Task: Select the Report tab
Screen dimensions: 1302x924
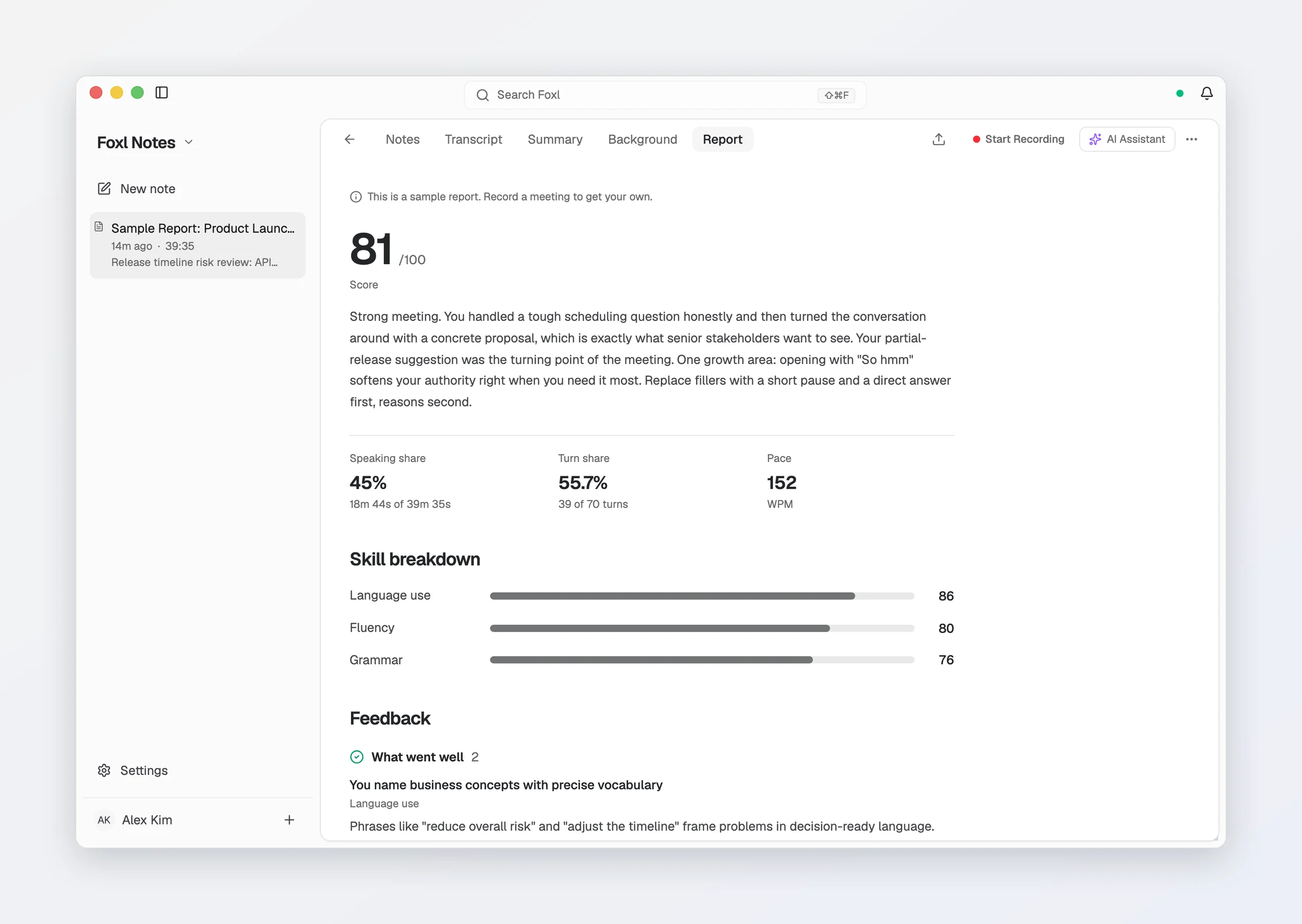Action: 723,139
